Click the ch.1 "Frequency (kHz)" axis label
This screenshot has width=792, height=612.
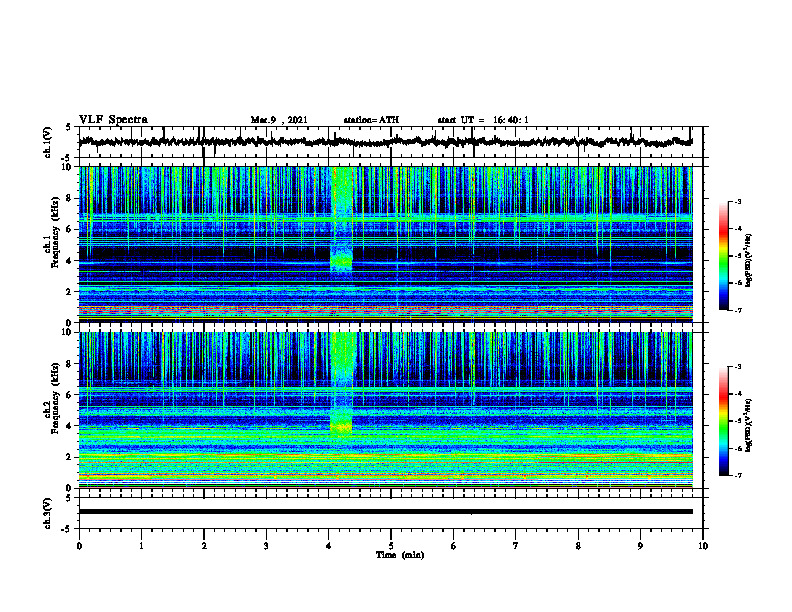55,232
